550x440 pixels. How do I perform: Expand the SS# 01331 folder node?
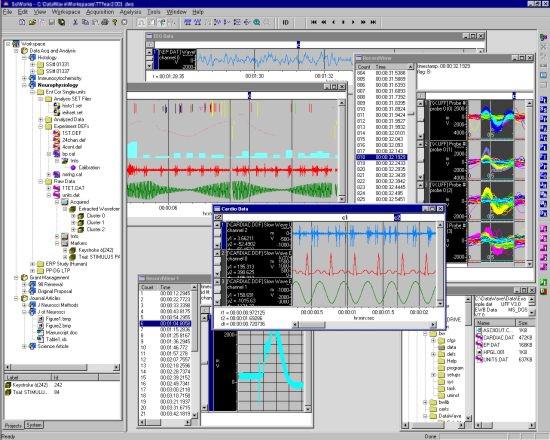33,65
